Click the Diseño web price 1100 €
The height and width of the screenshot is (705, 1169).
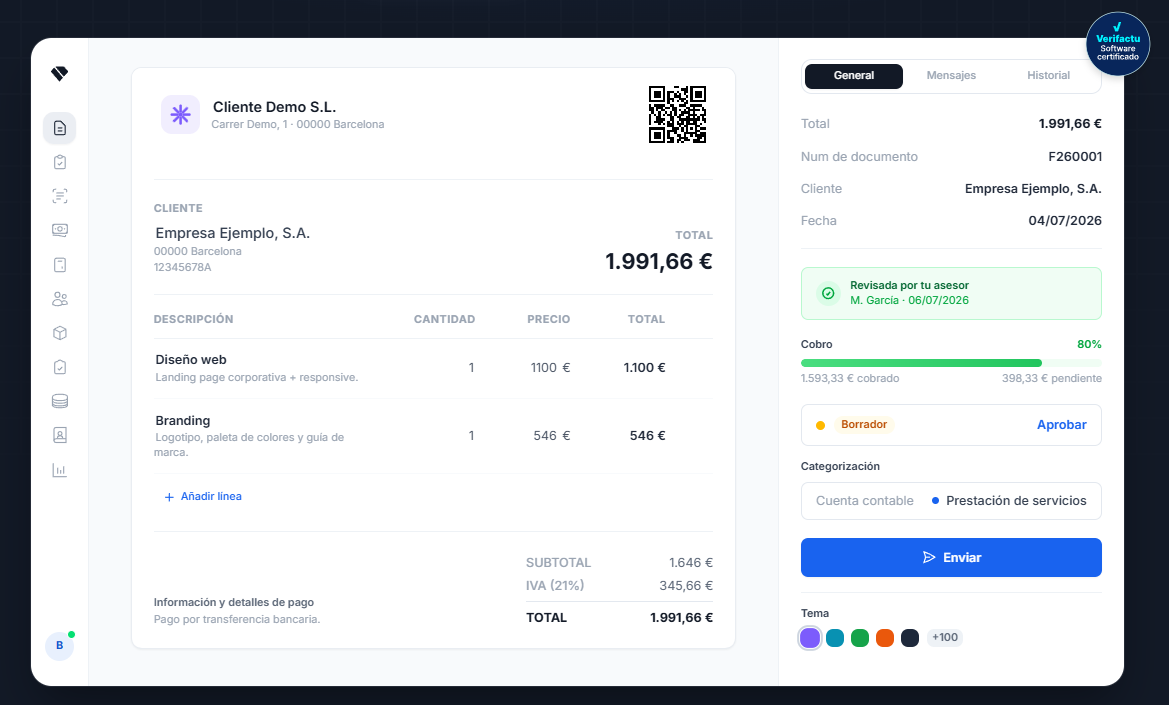click(x=550, y=368)
